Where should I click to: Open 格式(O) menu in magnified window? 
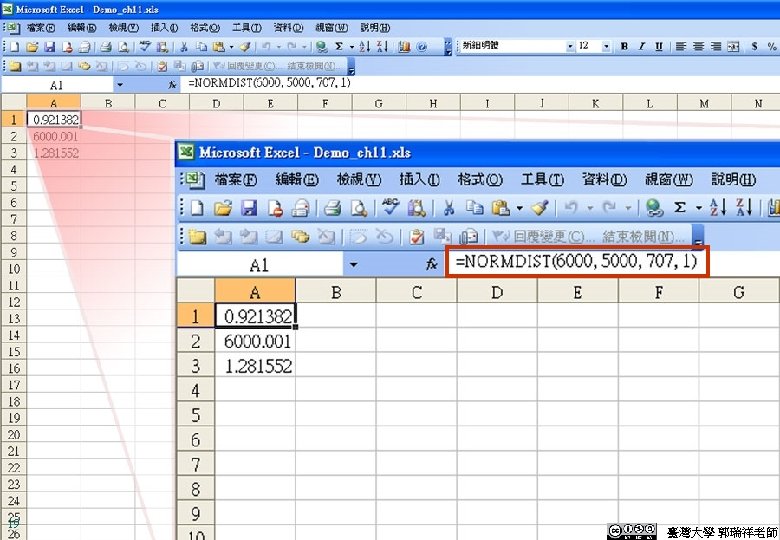480,180
